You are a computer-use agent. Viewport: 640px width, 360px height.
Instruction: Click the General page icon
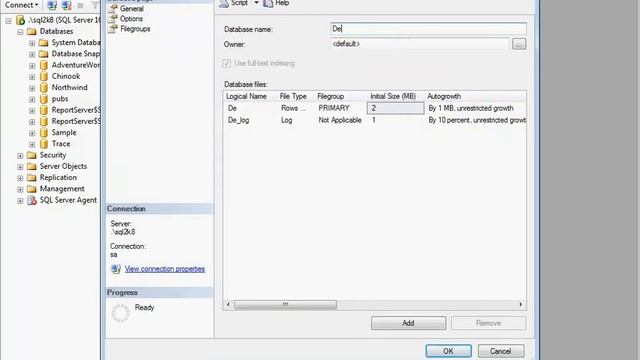(113, 8)
